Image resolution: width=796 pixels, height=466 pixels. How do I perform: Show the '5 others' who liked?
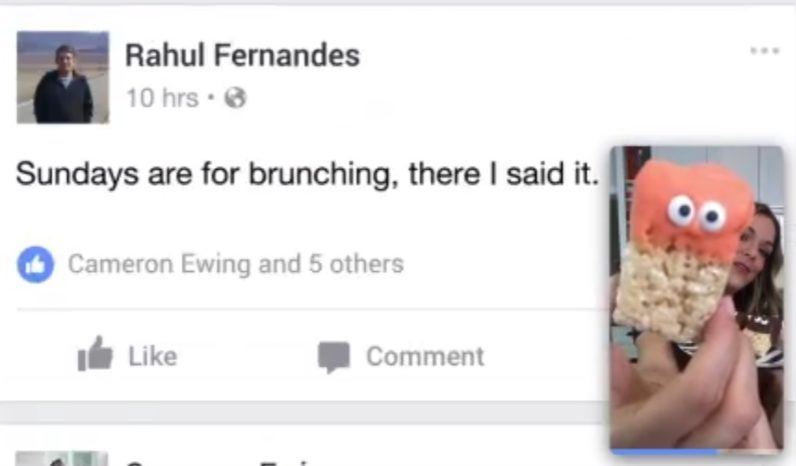tap(356, 264)
